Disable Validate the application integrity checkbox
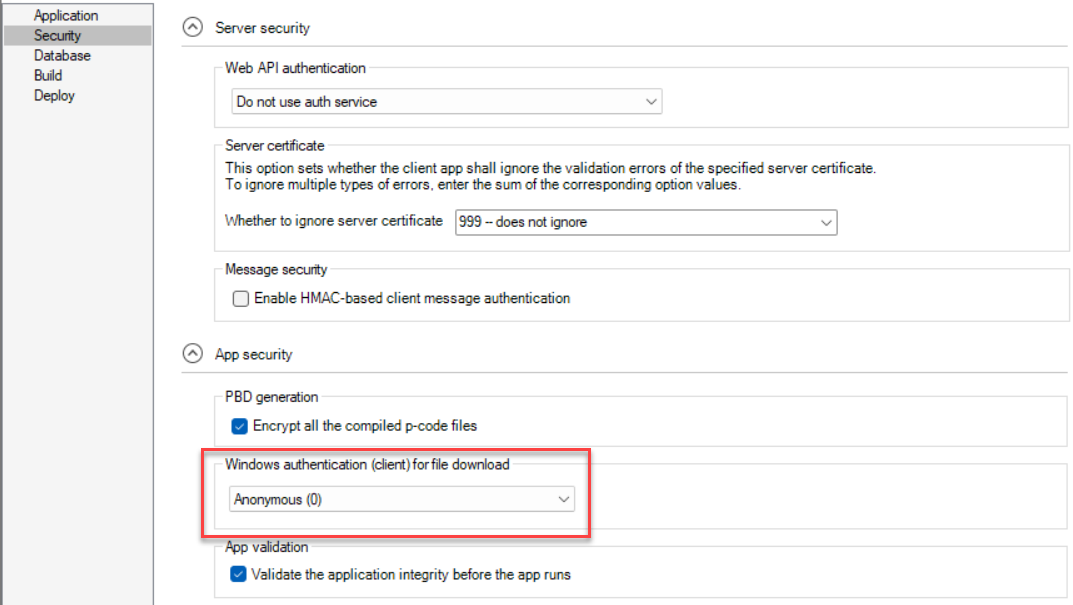Screen dimensions: 1073x605 (x=238, y=574)
